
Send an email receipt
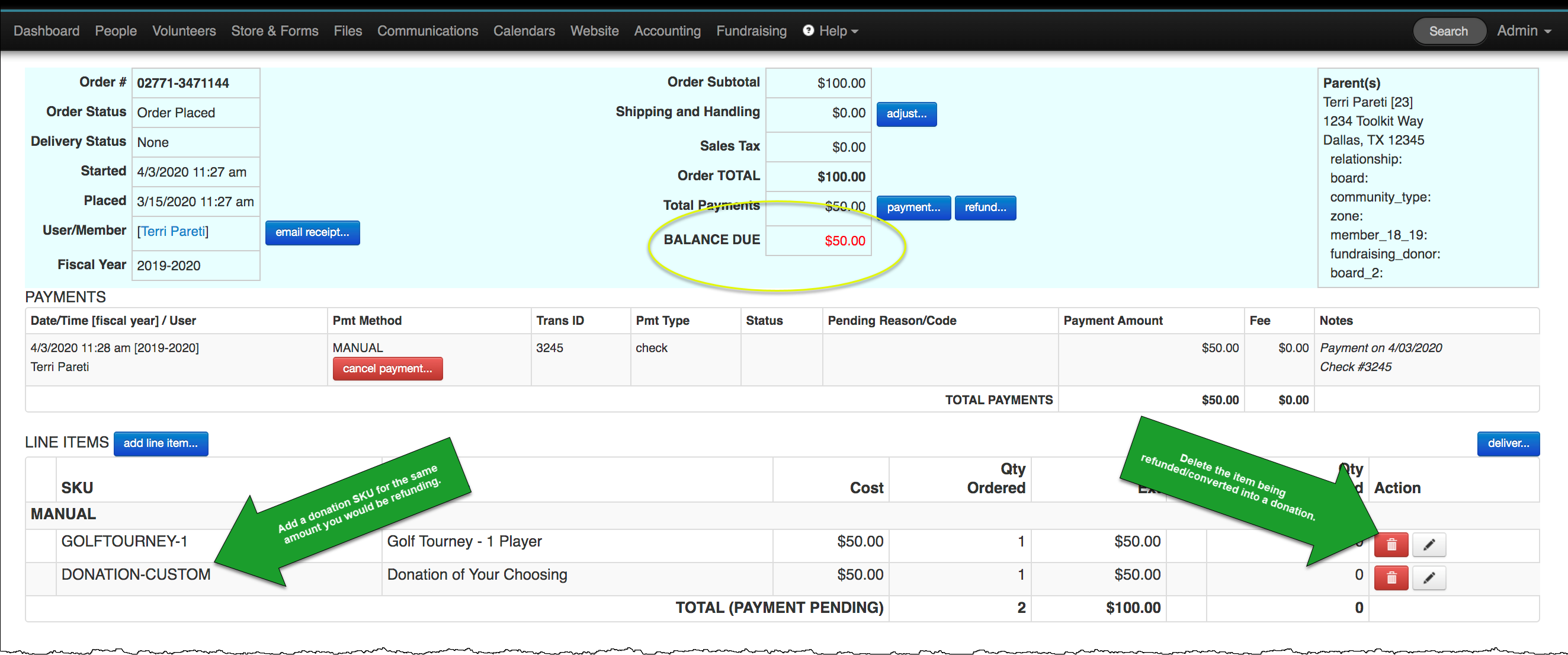coord(312,233)
